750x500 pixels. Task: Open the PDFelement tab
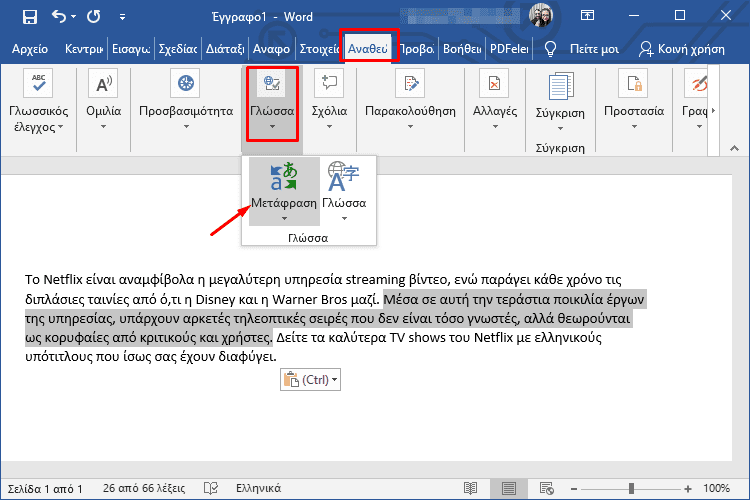509,49
